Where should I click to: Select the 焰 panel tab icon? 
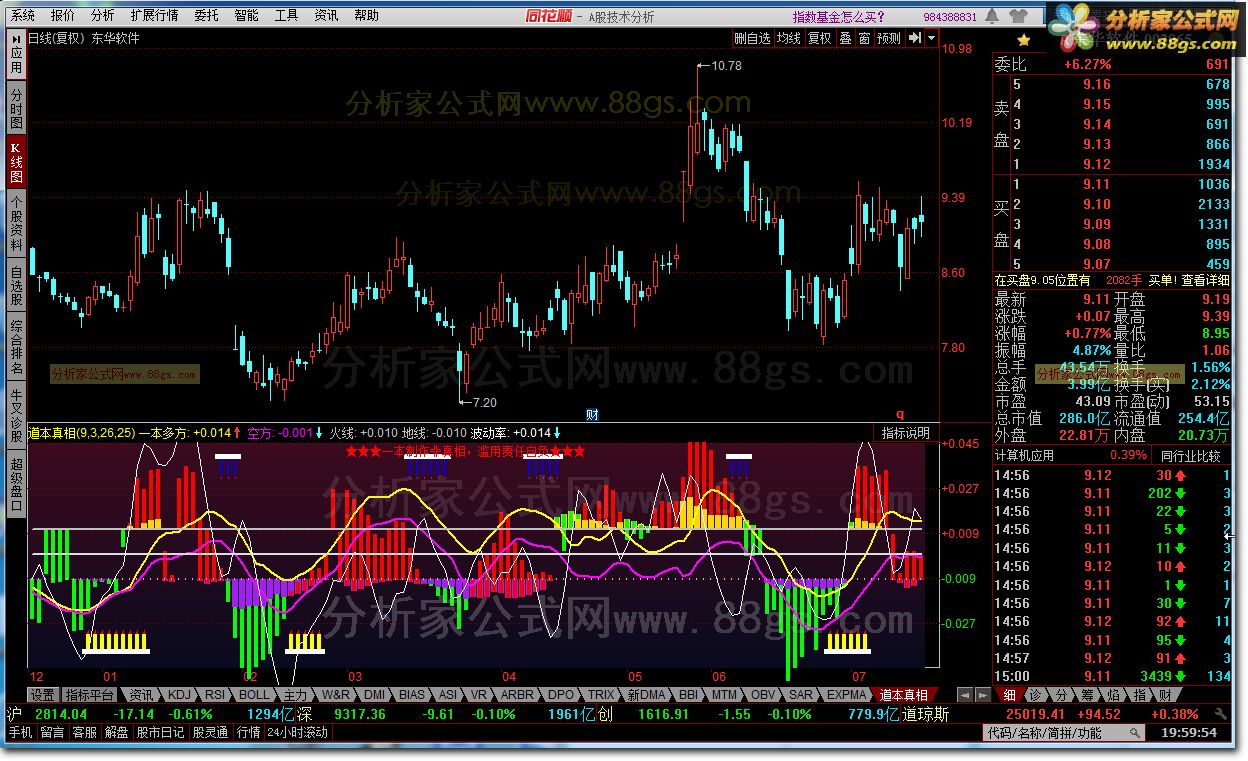[x=1113, y=695]
